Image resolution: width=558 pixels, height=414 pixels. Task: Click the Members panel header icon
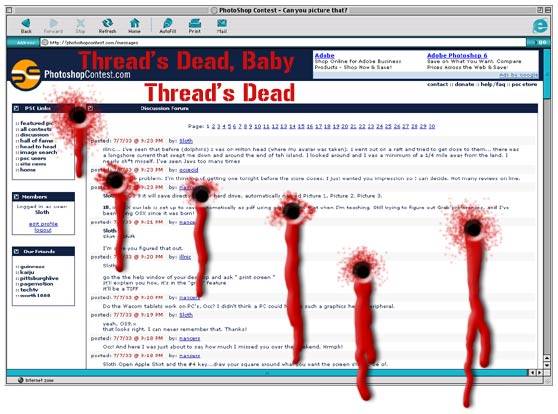click(x=16, y=196)
